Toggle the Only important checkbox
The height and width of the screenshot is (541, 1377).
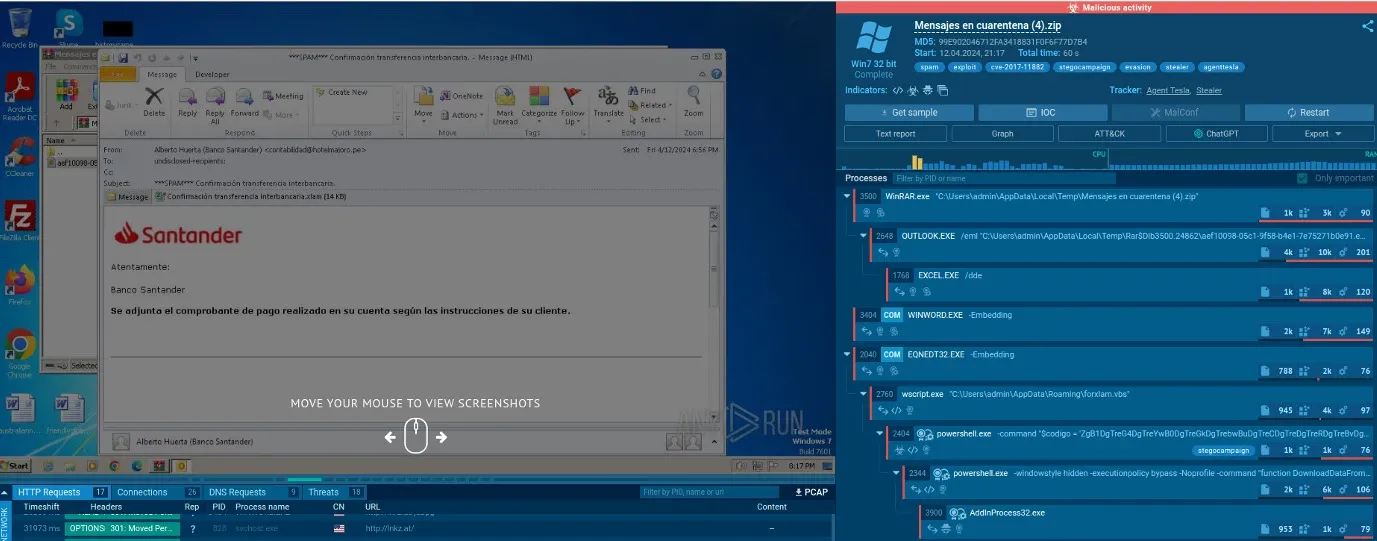[1302, 178]
